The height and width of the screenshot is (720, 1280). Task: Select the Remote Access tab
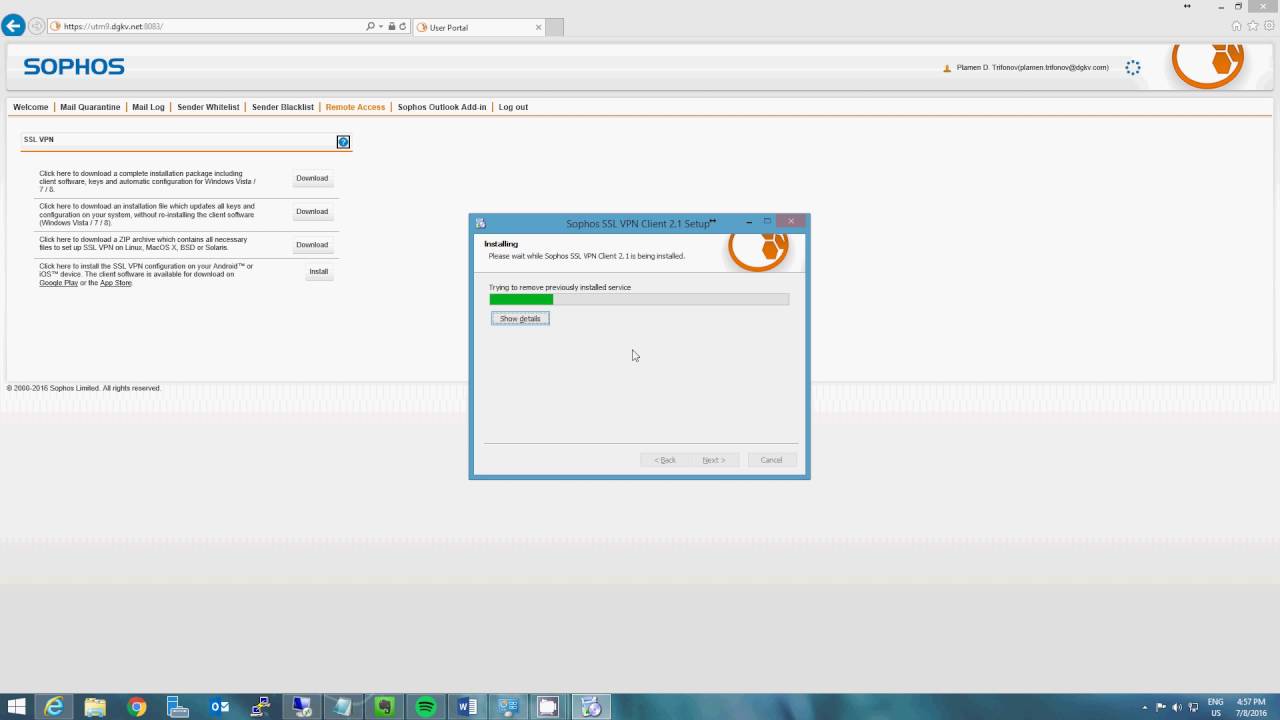tap(355, 107)
